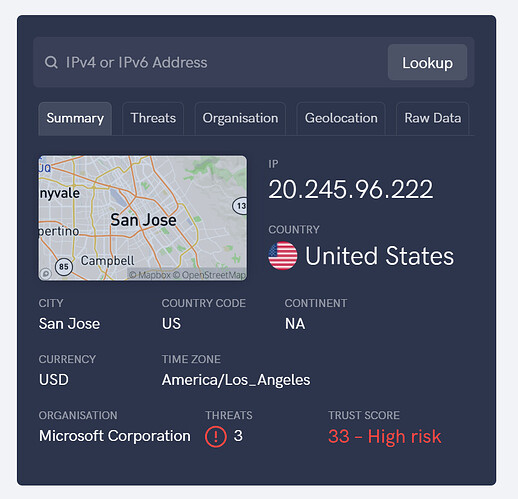Screen dimensions: 518x499
Task: Click the red threats warning icon
Action: click(x=216, y=436)
